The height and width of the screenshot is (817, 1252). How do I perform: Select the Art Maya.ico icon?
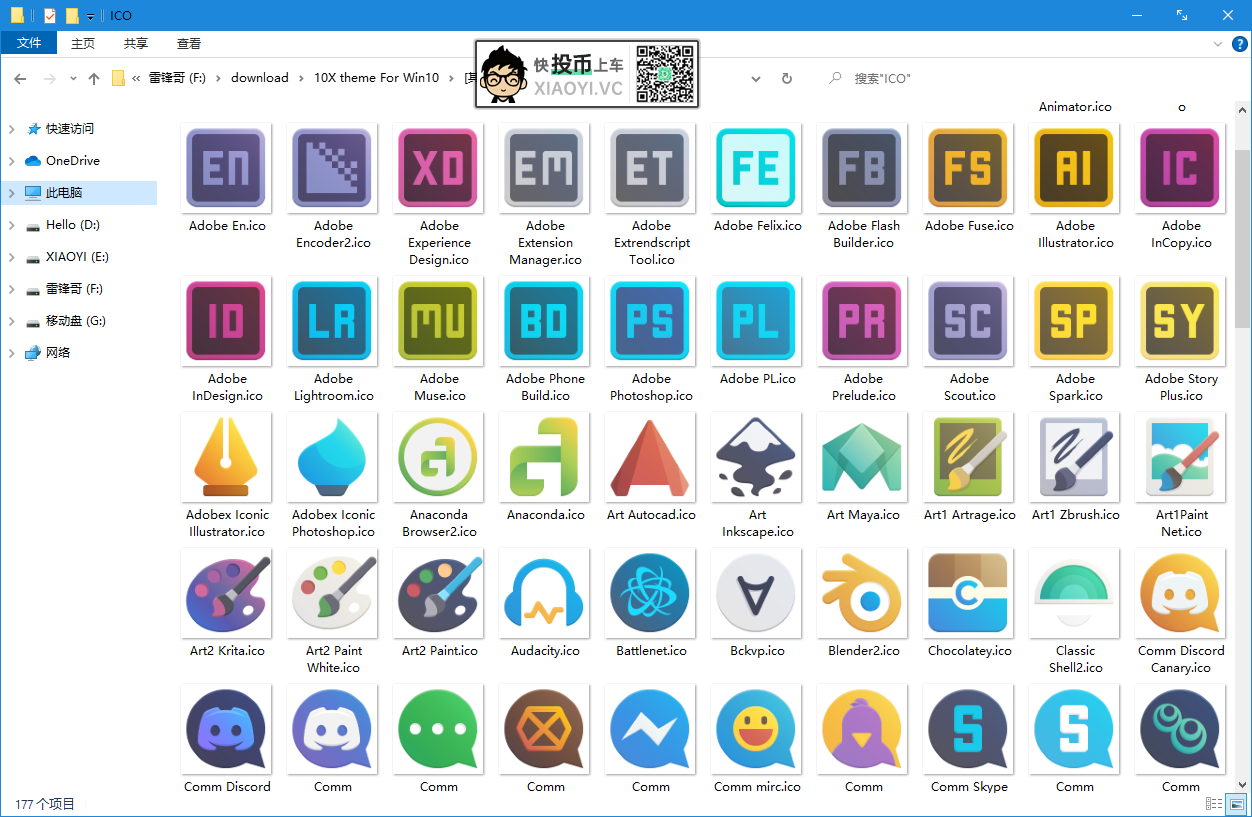click(863, 457)
